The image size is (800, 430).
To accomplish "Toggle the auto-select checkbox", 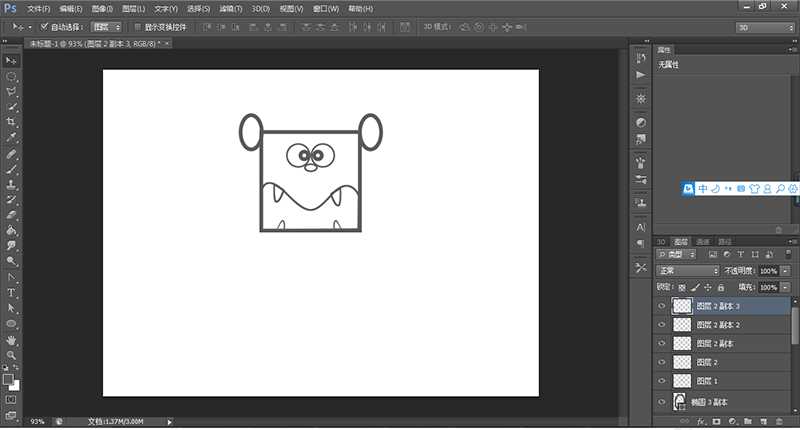I will pos(45,26).
